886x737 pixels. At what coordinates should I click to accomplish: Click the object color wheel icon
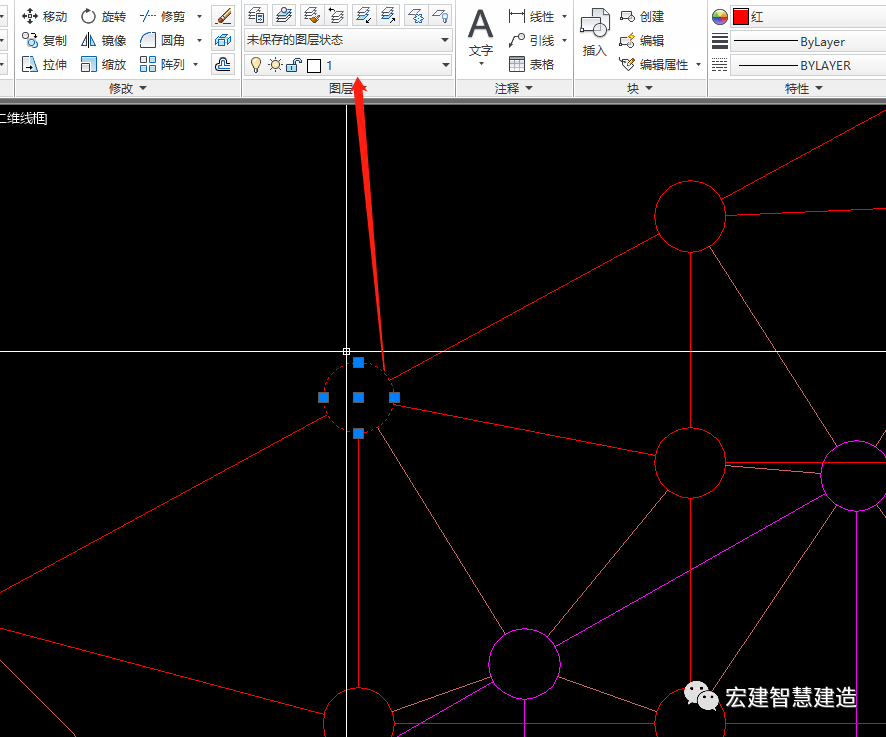(719, 17)
